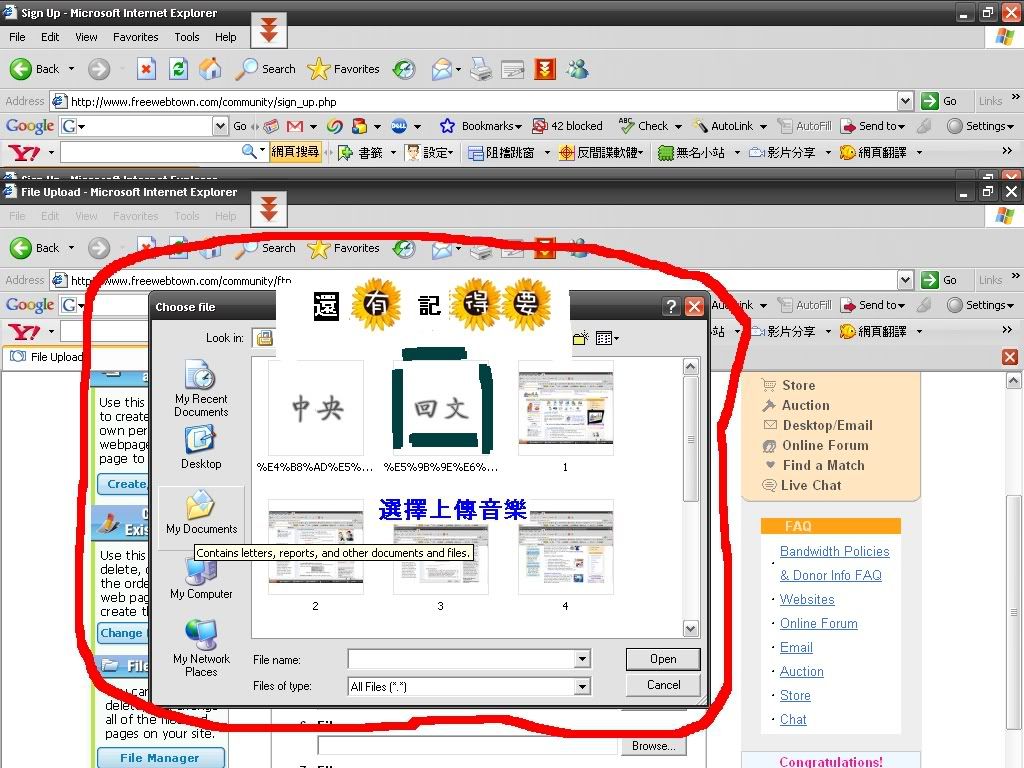Click Mail envelope icon in Sign Up window
The width and height of the screenshot is (1024, 768).
(x=442, y=69)
